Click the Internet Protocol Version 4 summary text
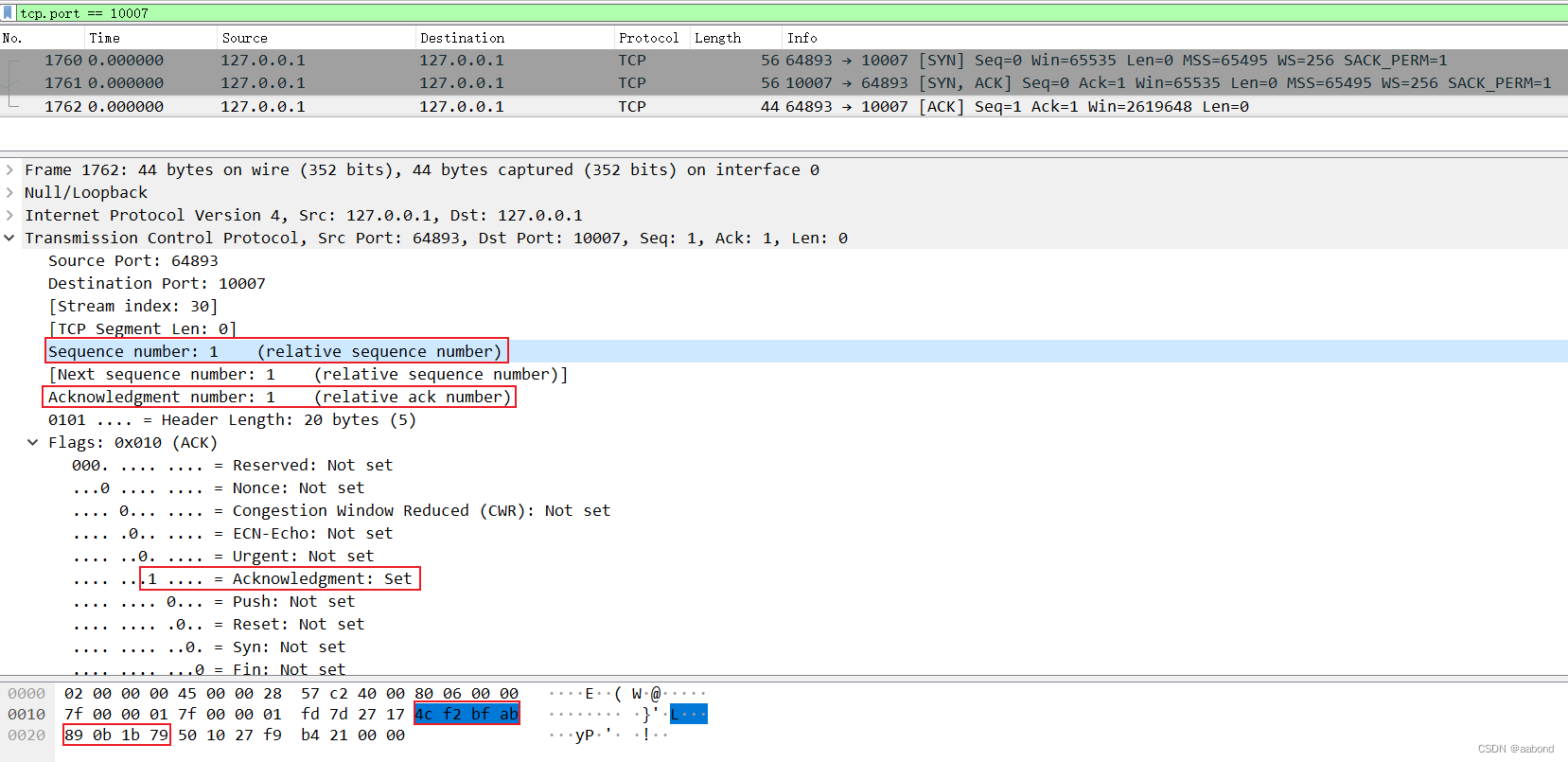1568x762 pixels. 304,216
